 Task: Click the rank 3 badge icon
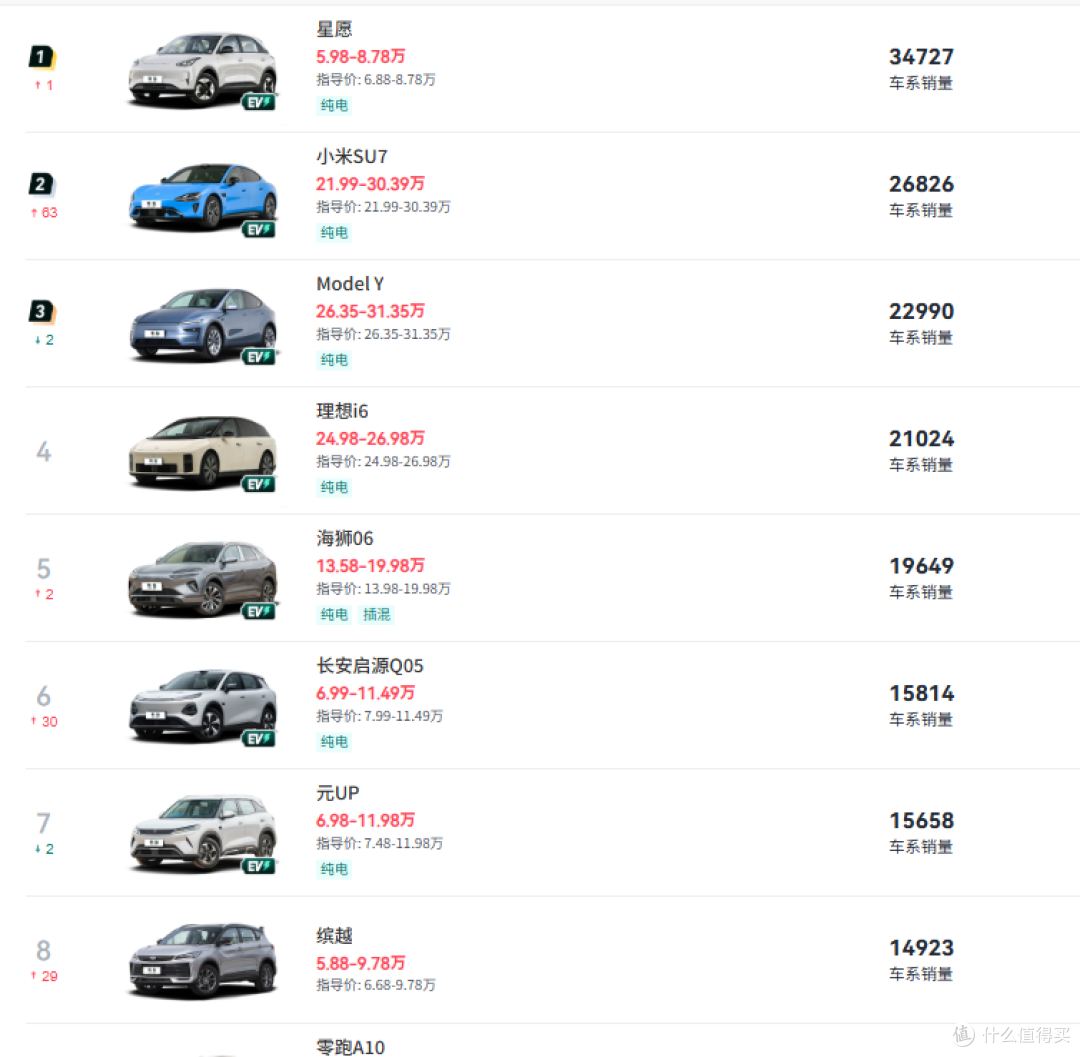tap(42, 311)
